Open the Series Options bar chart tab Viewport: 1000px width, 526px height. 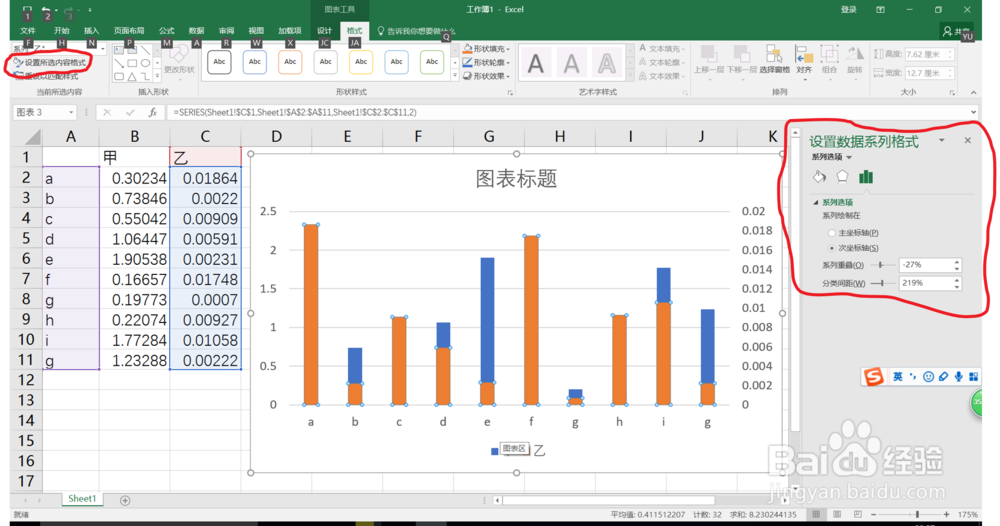click(x=865, y=177)
